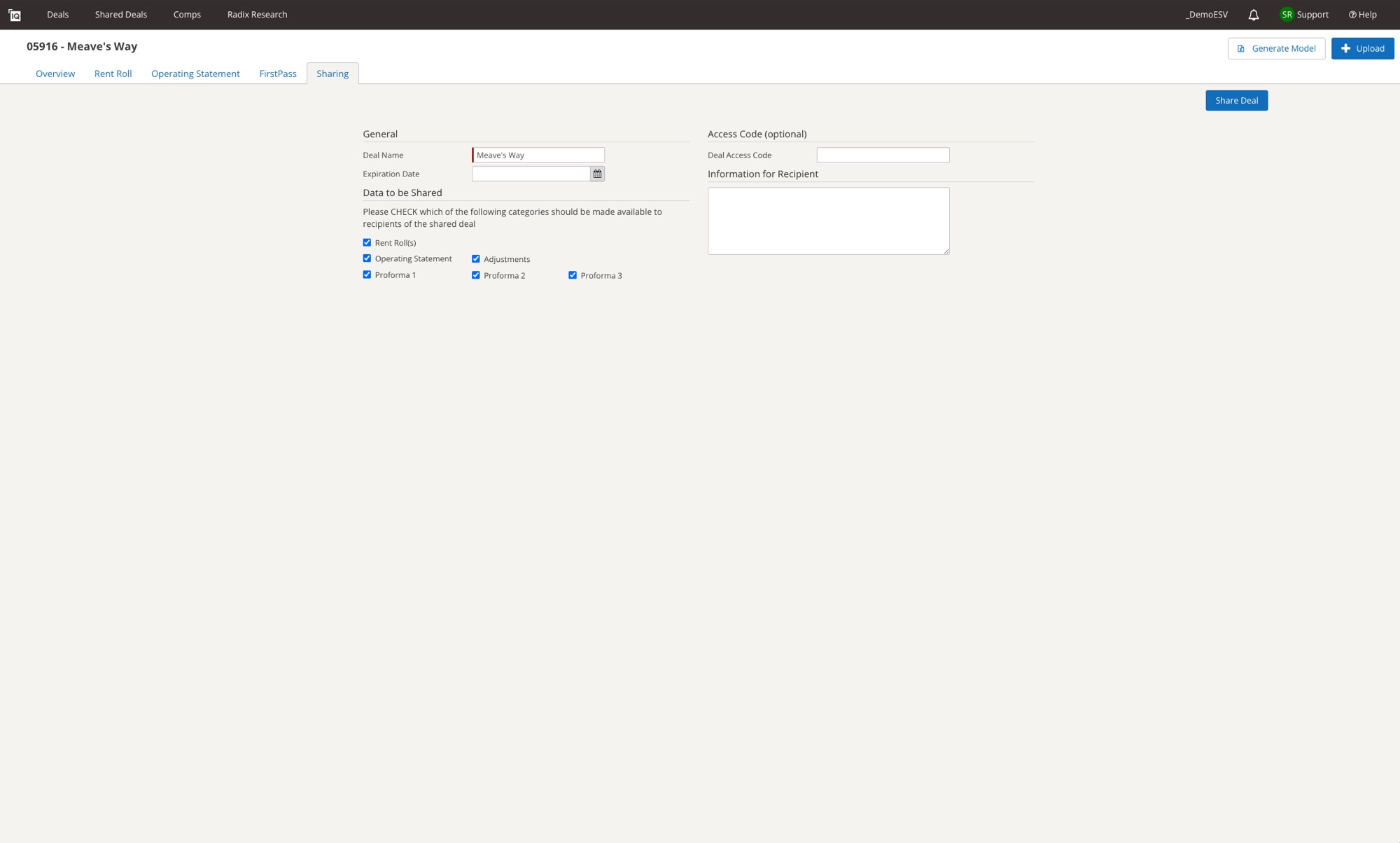Click the SR user avatar
1400x843 pixels.
[x=1287, y=15]
